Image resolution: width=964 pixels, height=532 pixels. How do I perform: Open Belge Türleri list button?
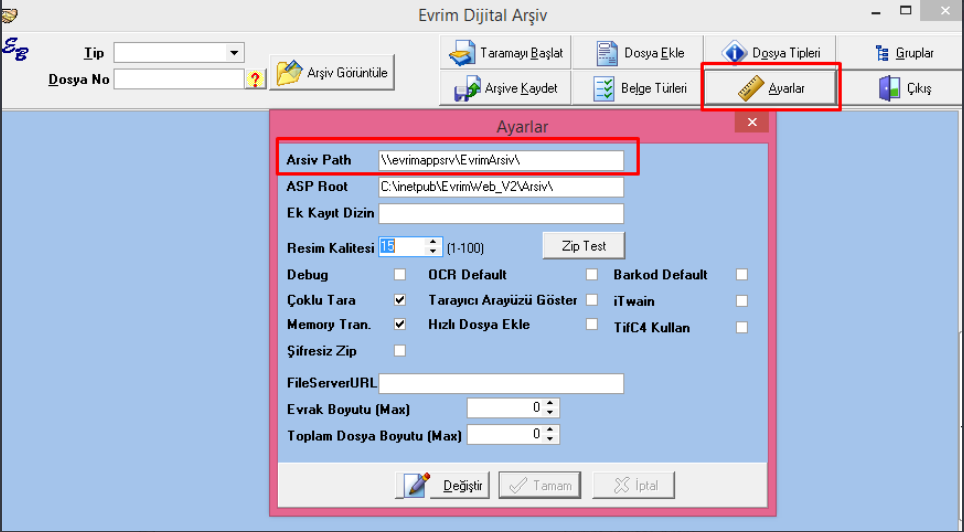click(640, 88)
